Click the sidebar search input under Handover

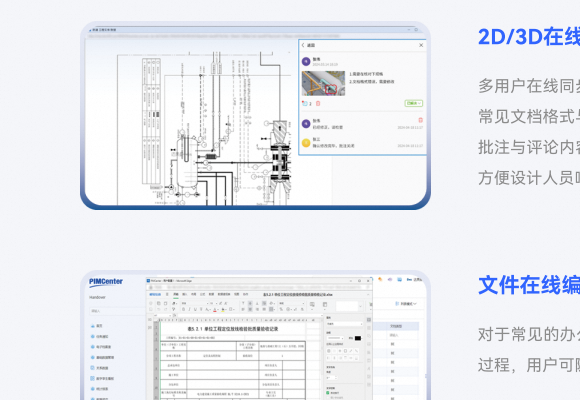[x=117, y=311]
